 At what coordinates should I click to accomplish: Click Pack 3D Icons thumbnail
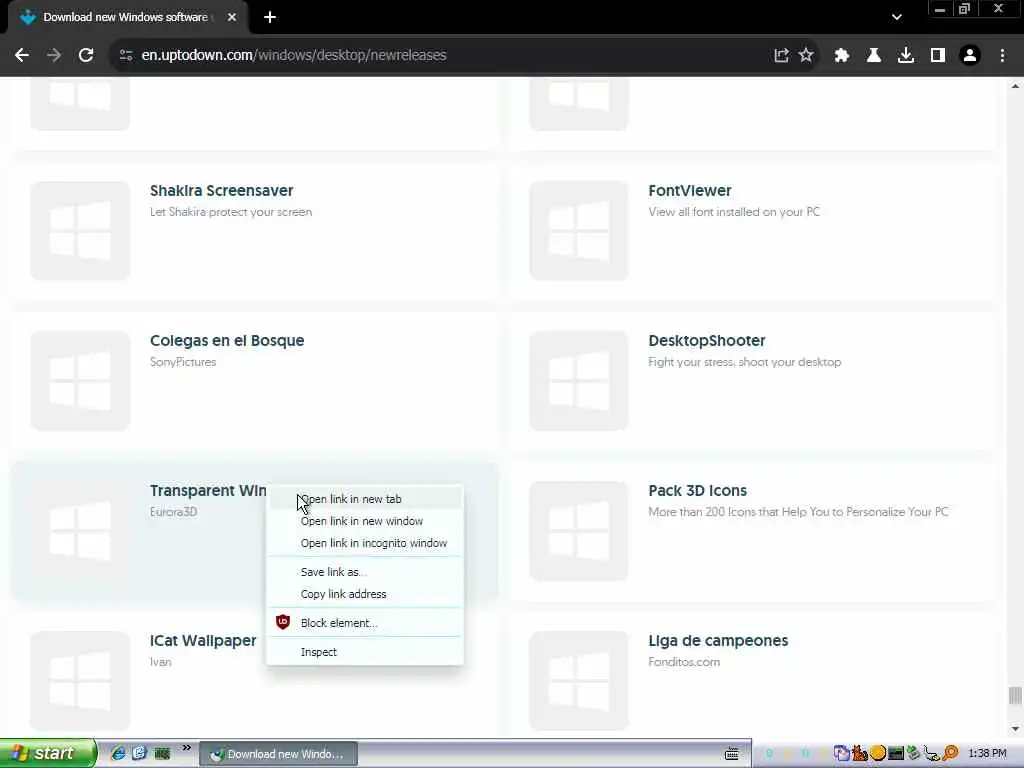(x=579, y=531)
